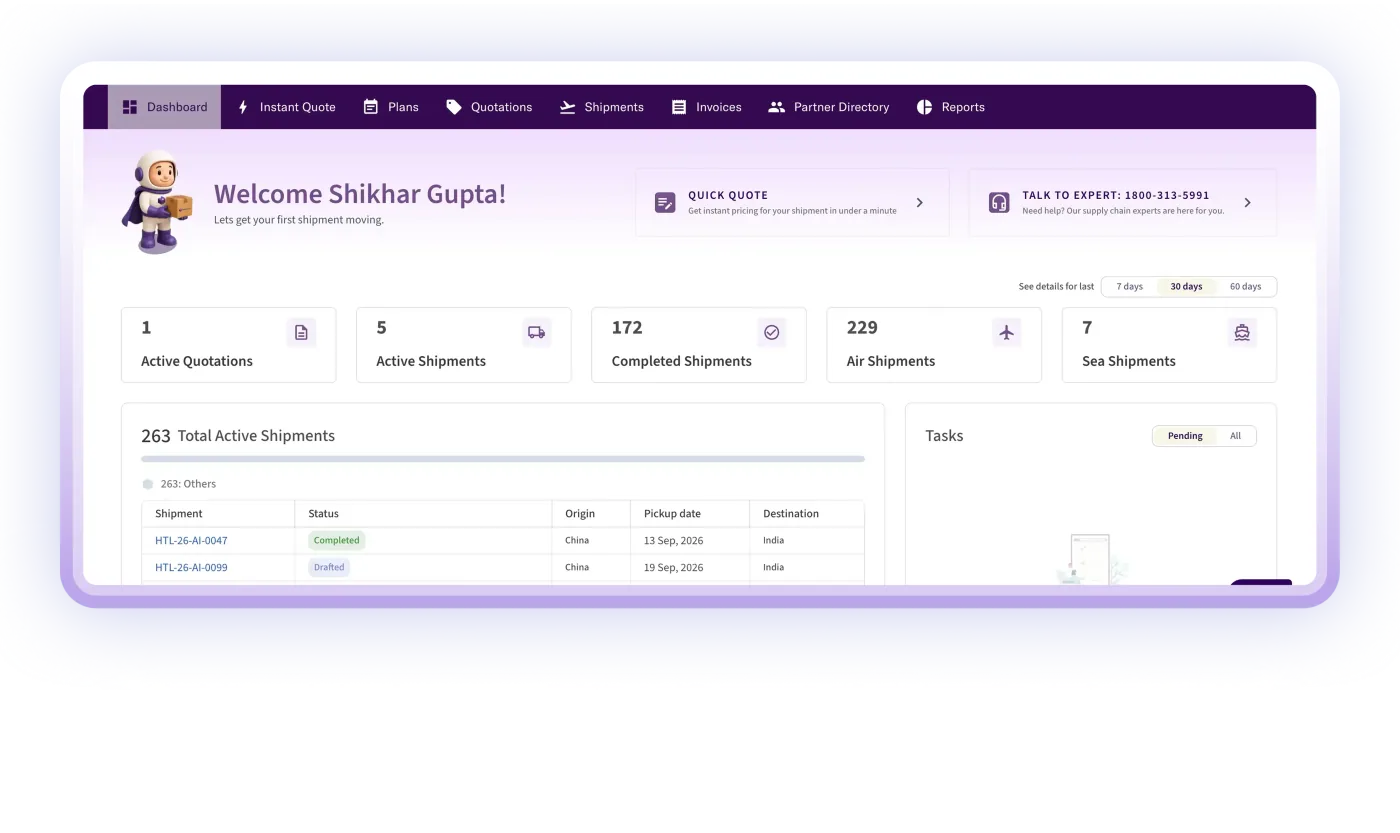The image size is (1400, 833).
Task: Click the '229' air shipments count
Action: click(862, 328)
